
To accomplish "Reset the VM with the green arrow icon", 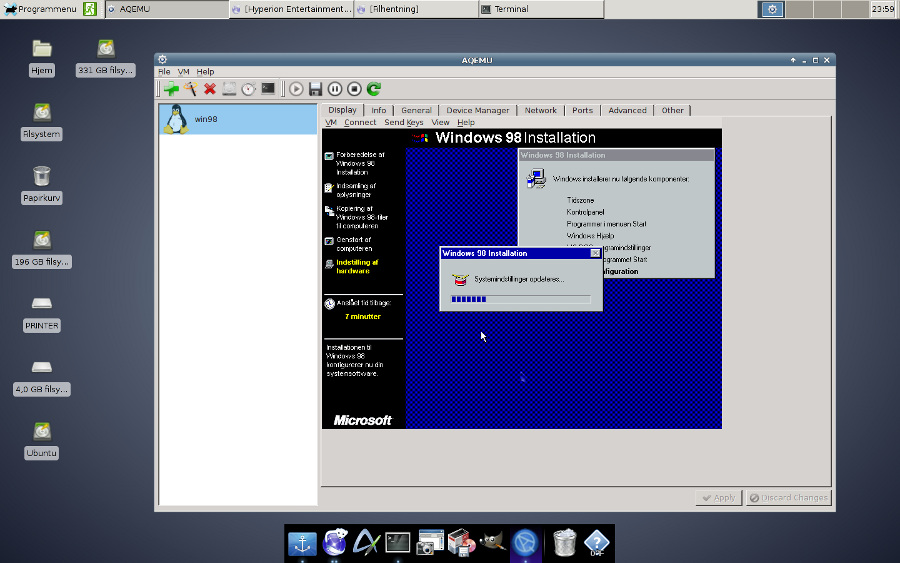I will pos(374,89).
